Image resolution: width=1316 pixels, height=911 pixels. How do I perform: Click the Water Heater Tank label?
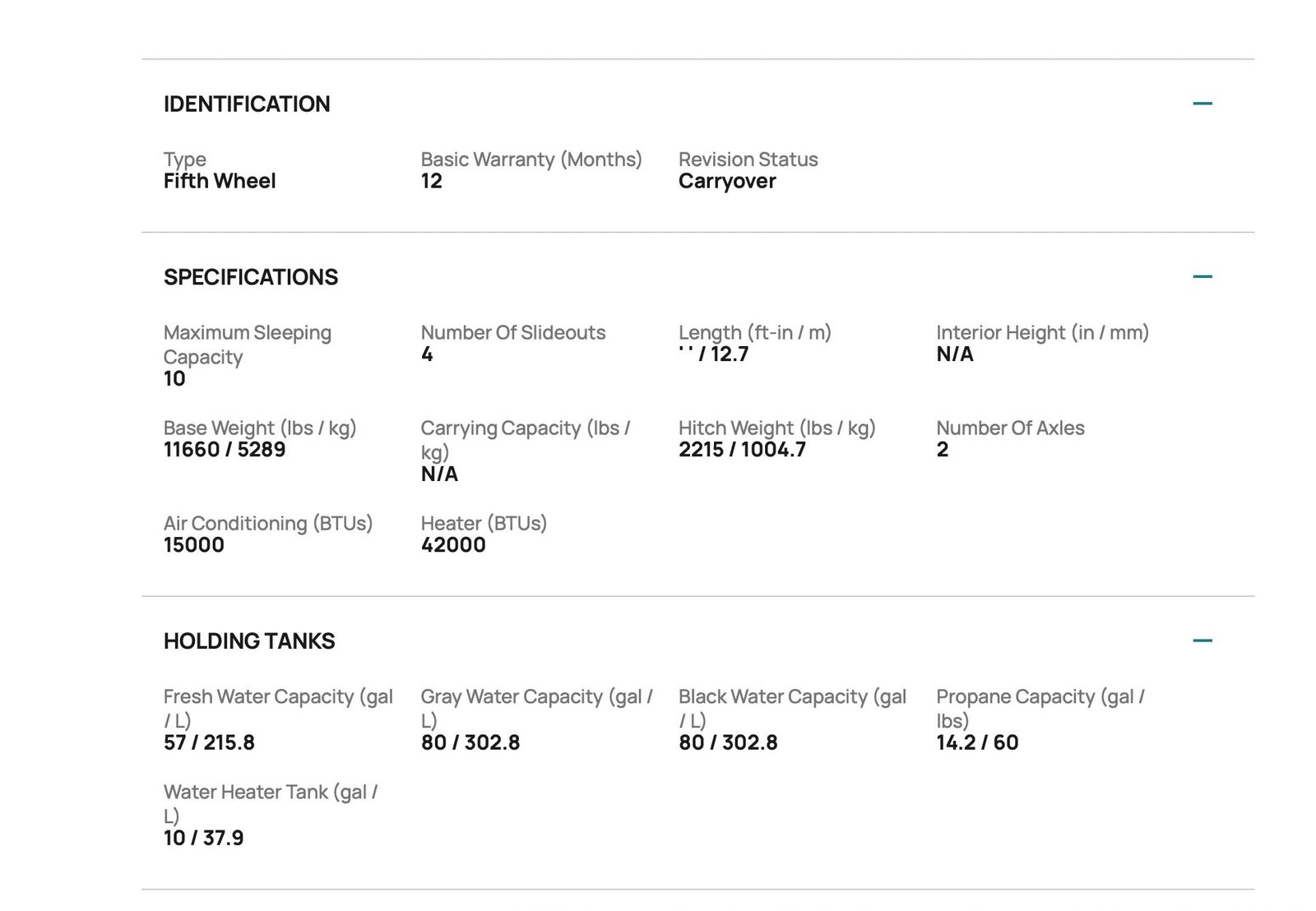[x=270, y=803]
